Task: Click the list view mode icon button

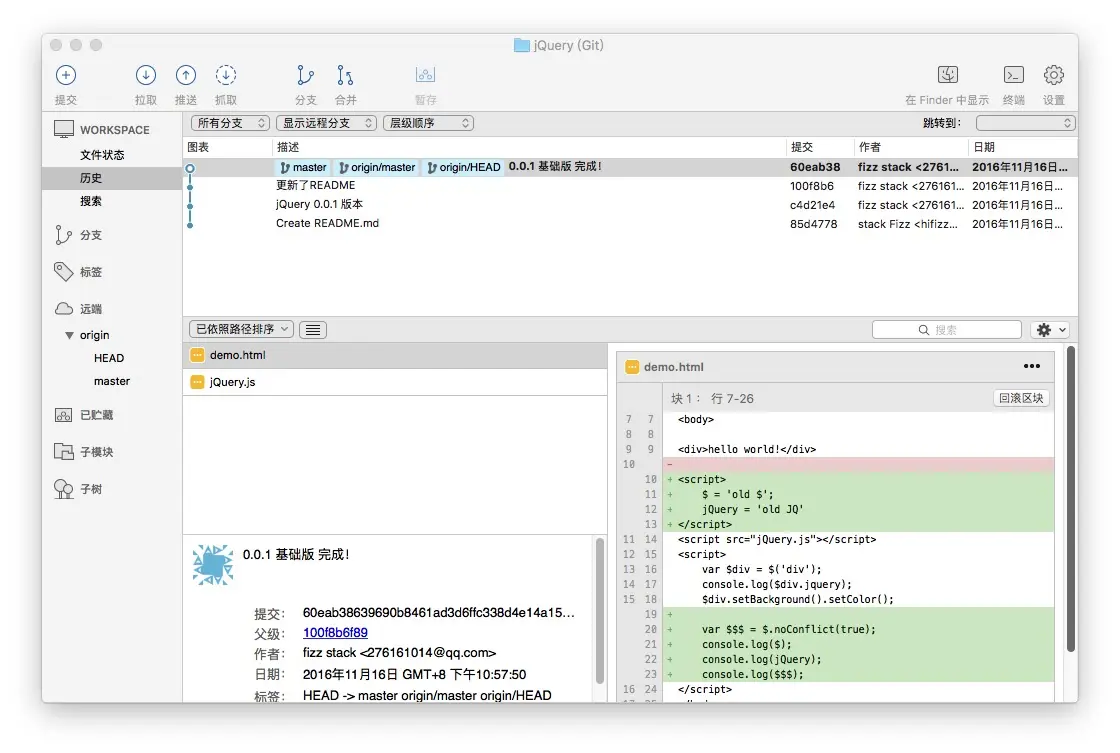Action: pos(313,329)
